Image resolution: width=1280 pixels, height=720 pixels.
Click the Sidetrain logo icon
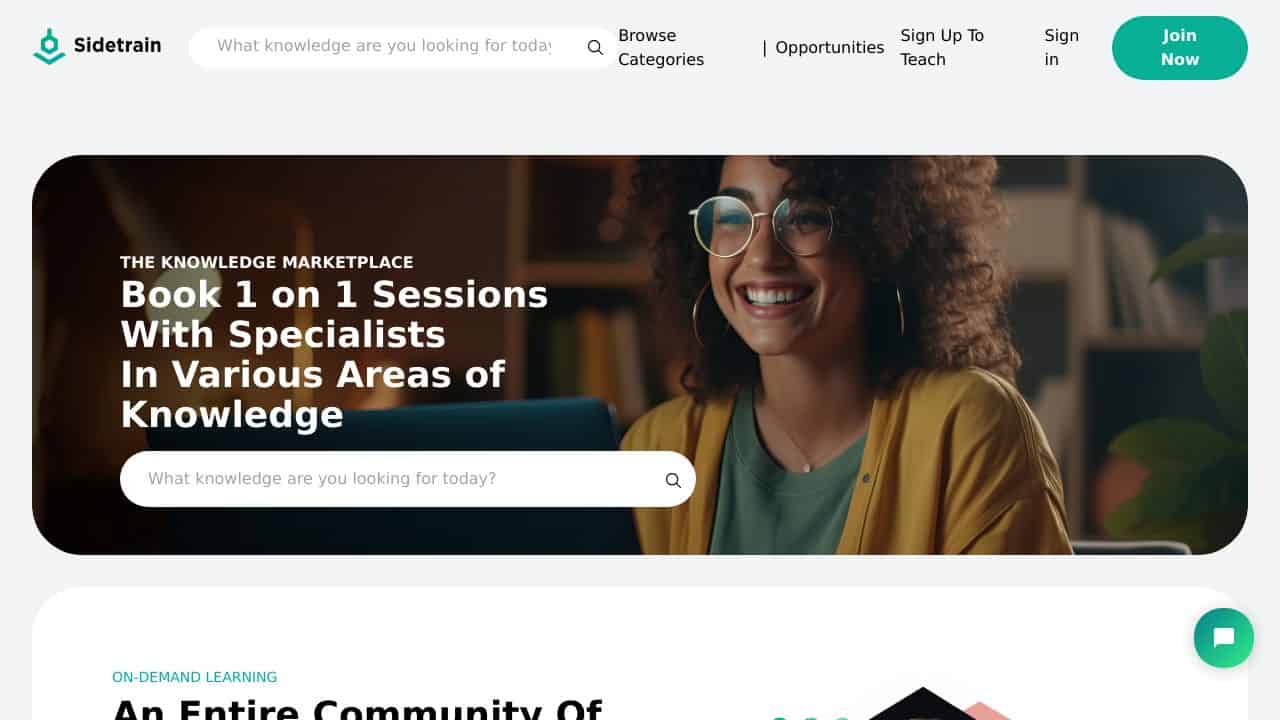(x=49, y=46)
